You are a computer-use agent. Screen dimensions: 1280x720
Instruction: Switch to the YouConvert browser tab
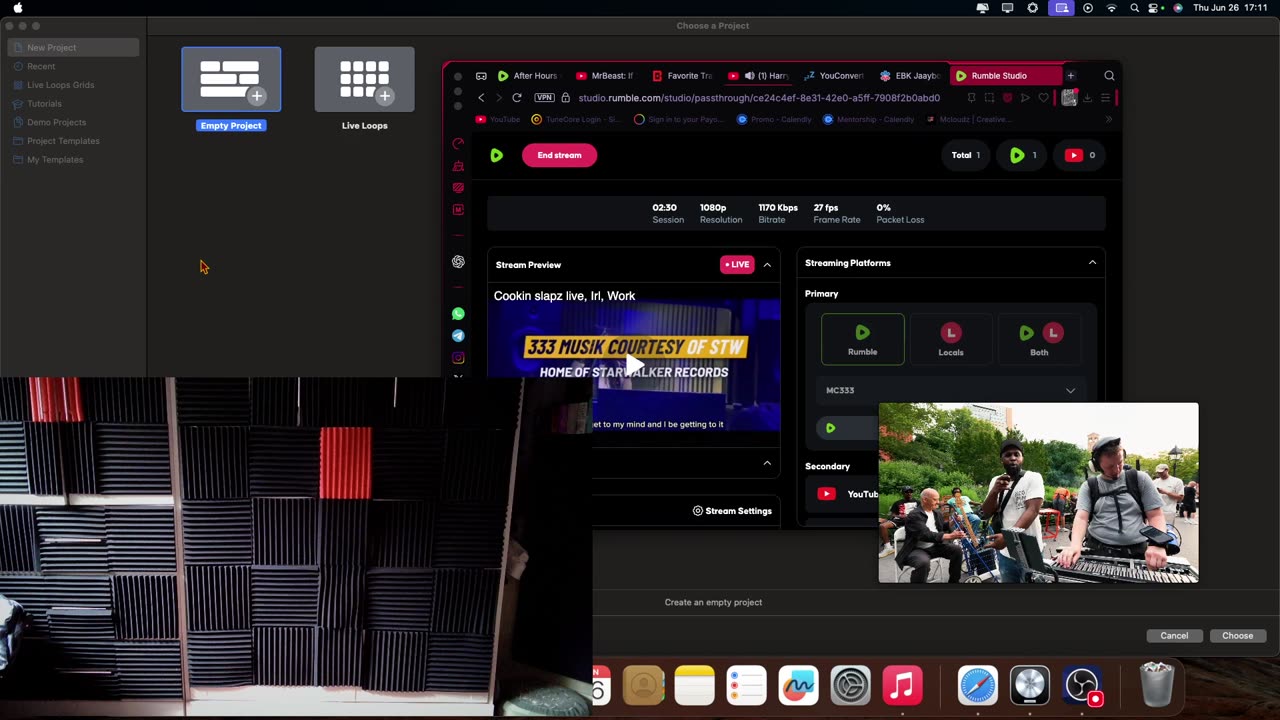(835, 76)
